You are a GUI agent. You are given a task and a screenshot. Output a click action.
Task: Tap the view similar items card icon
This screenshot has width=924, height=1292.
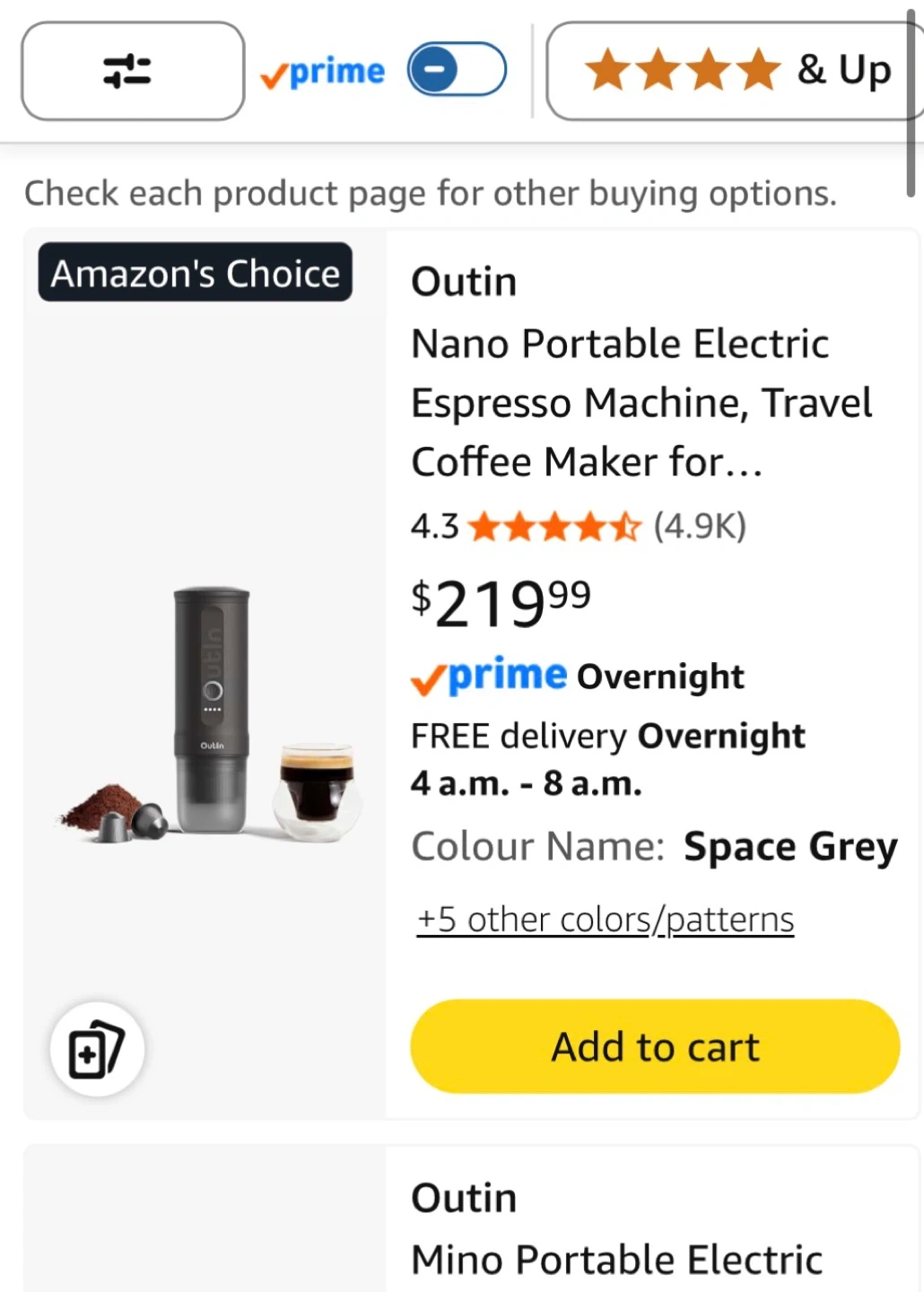(97, 1049)
